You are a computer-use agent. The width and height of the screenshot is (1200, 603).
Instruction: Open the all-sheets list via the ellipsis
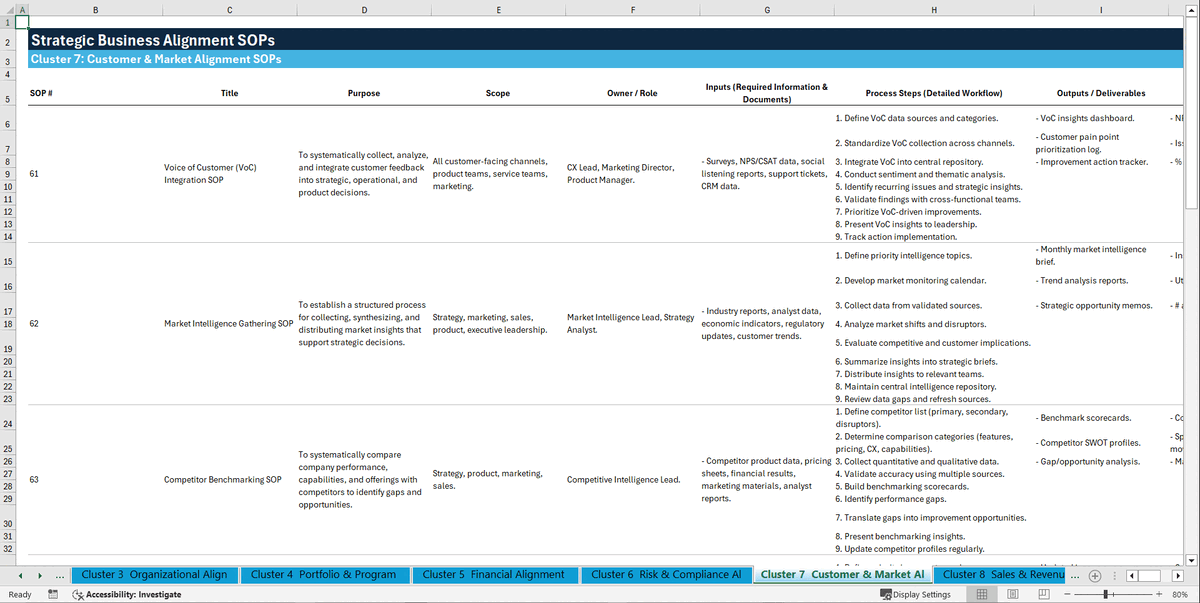(x=59, y=575)
